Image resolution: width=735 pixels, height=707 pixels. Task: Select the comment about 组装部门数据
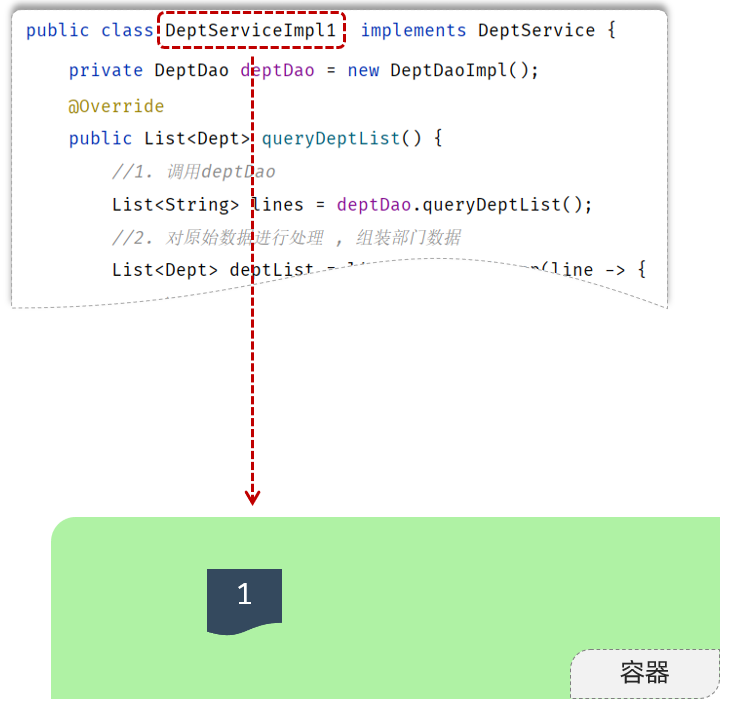286,237
